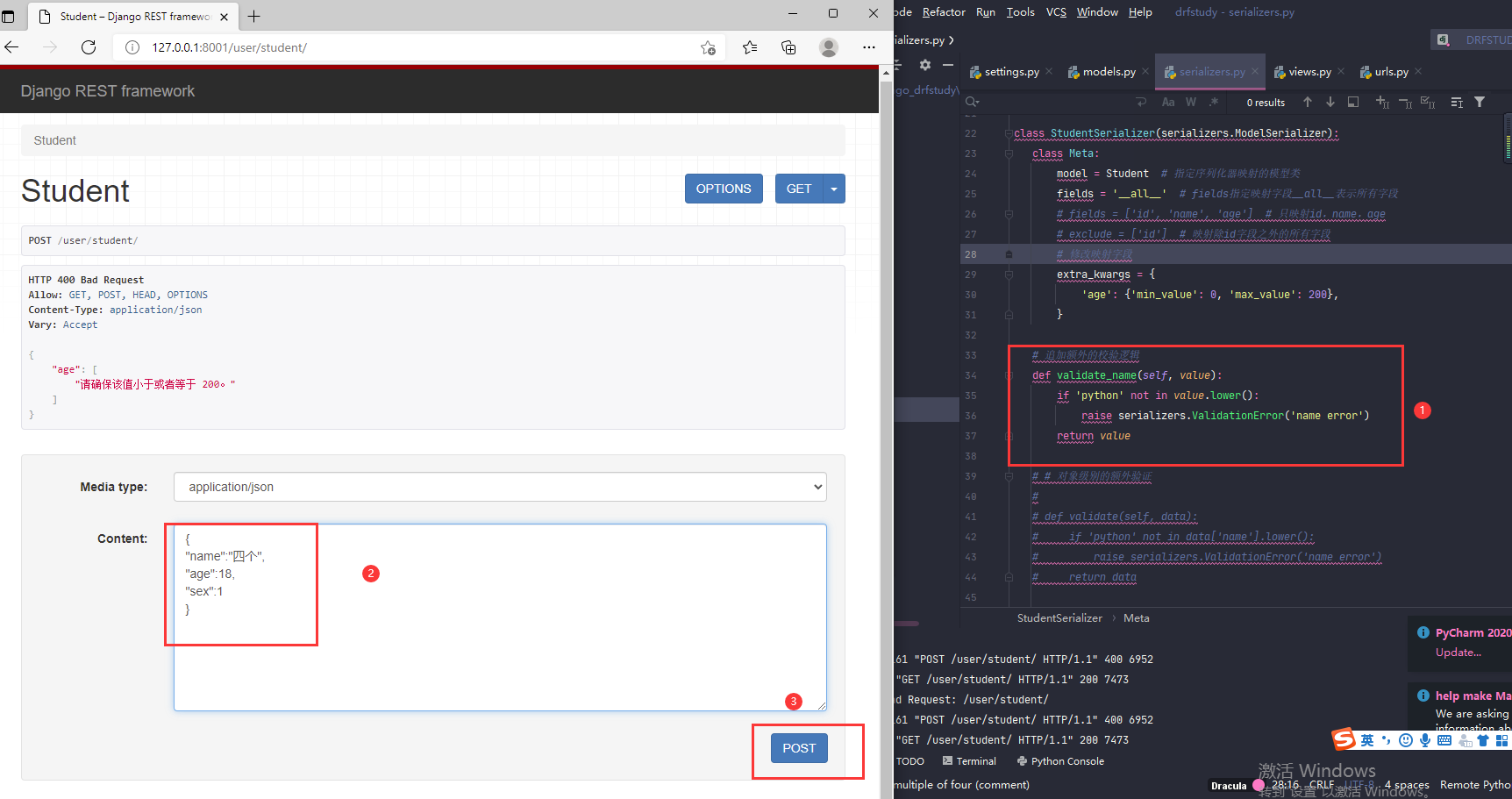Open project panel gear settings icon
Image resolution: width=1512 pixels, height=799 pixels.
pos(924,65)
